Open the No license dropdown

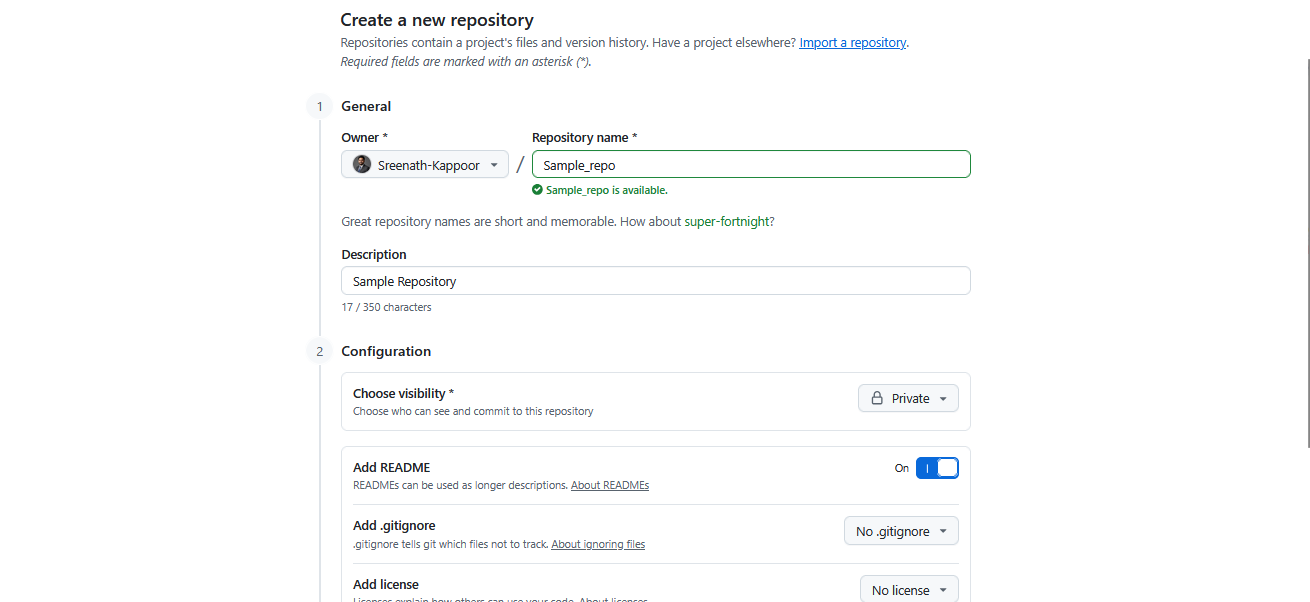point(909,589)
